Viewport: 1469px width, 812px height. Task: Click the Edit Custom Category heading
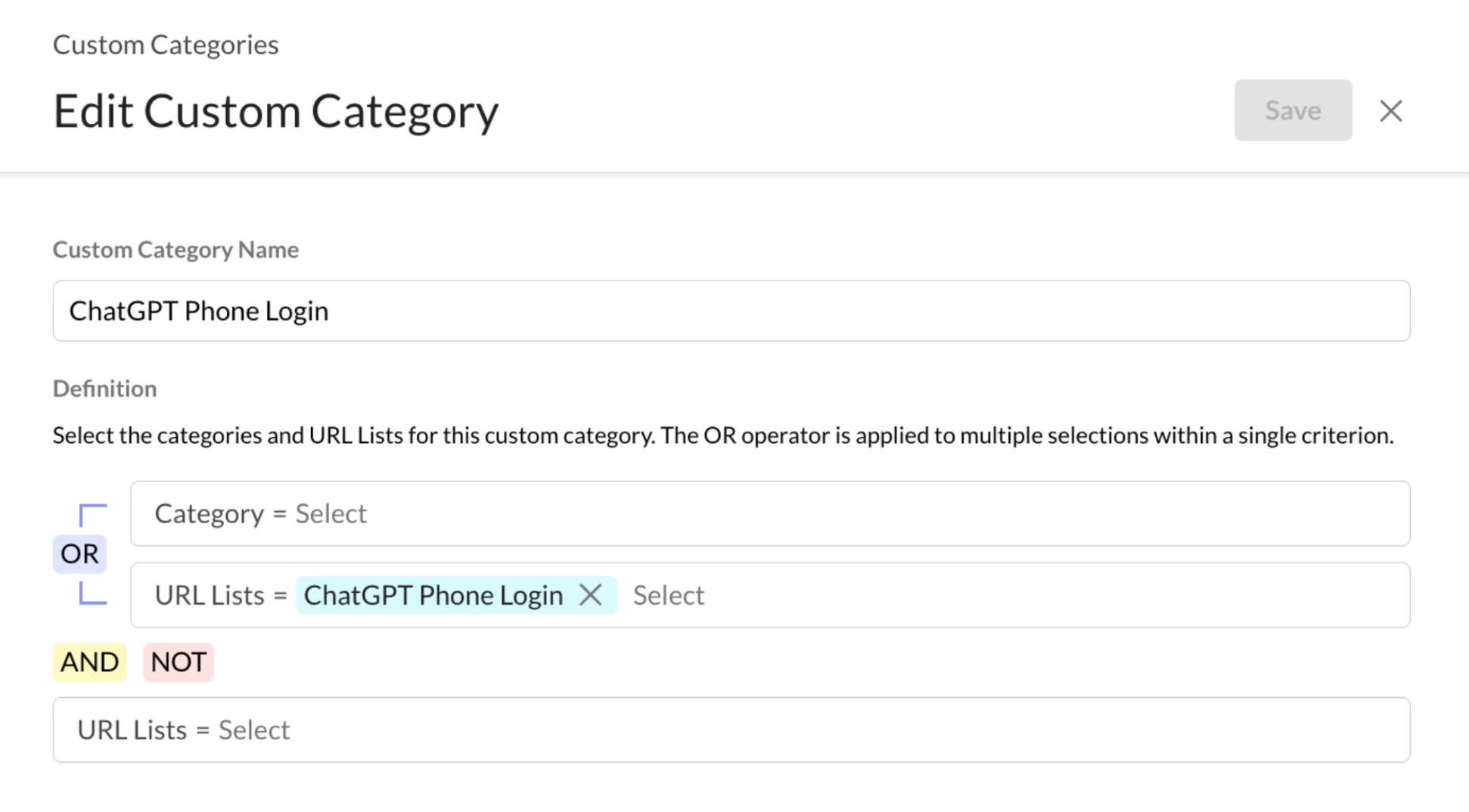[x=276, y=112]
